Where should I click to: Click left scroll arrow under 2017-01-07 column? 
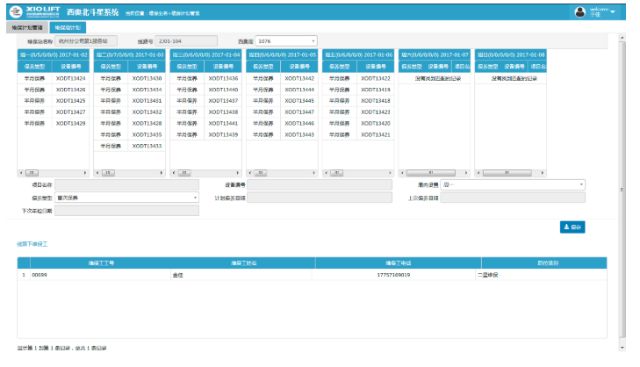[x=402, y=173]
